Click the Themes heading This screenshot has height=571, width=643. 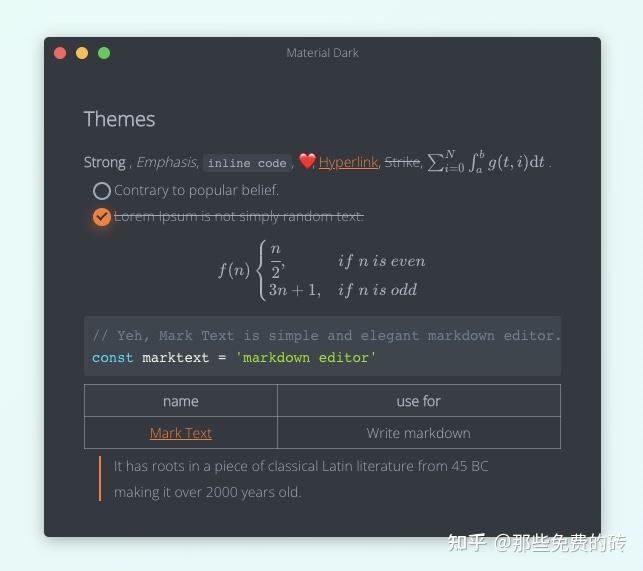coord(119,119)
